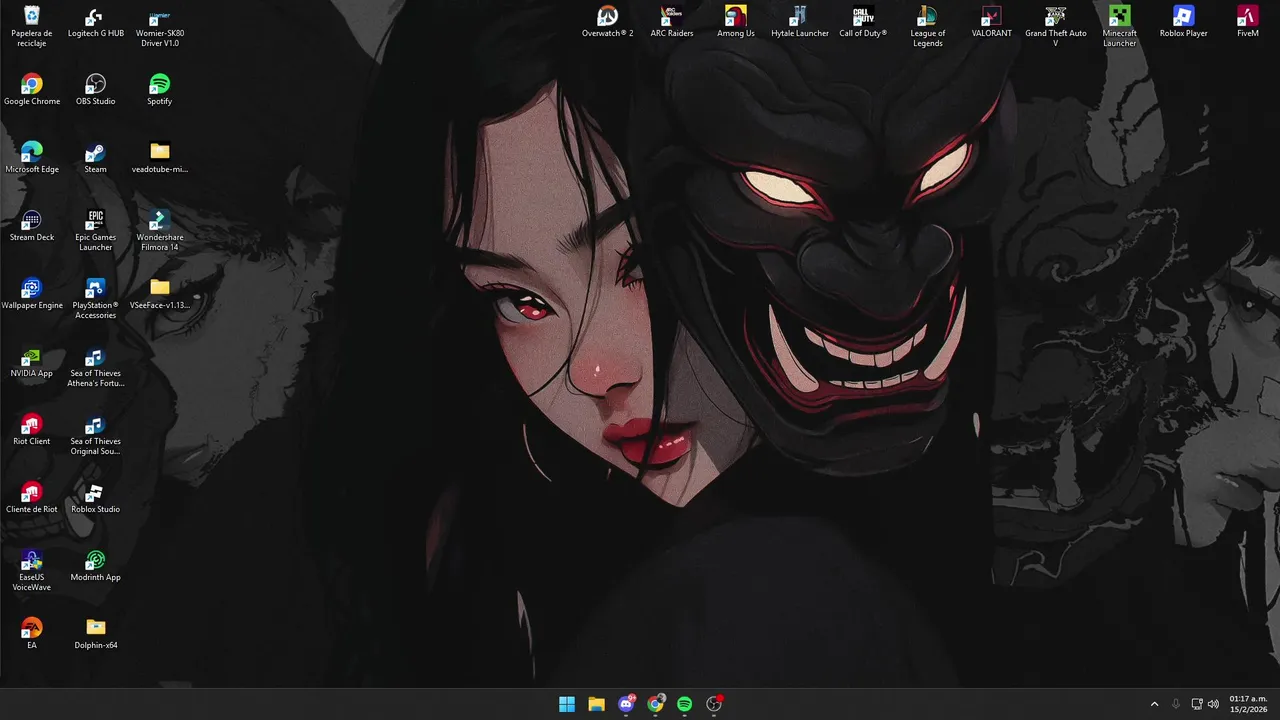Select the Modrinth App desktop icon
Screen dimensions: 1280x720
[x=96, y=566]
